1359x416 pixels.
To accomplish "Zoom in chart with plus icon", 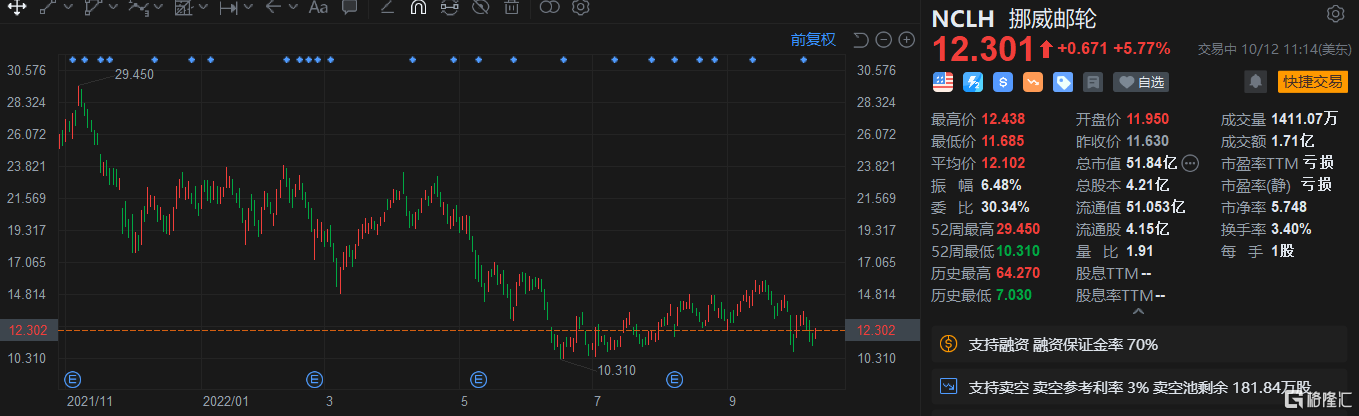I will coord(907,40).
